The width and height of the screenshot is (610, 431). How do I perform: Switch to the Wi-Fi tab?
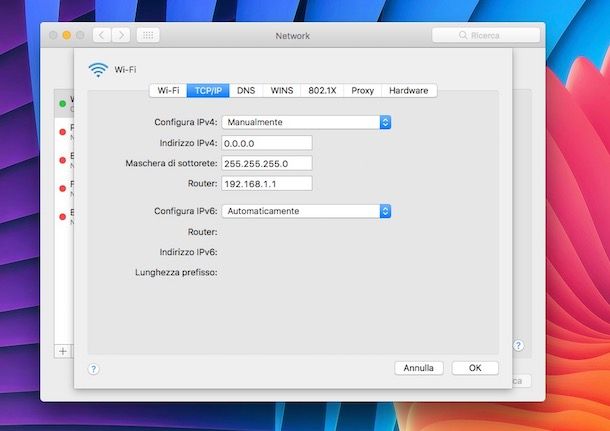tap(167, 90)
